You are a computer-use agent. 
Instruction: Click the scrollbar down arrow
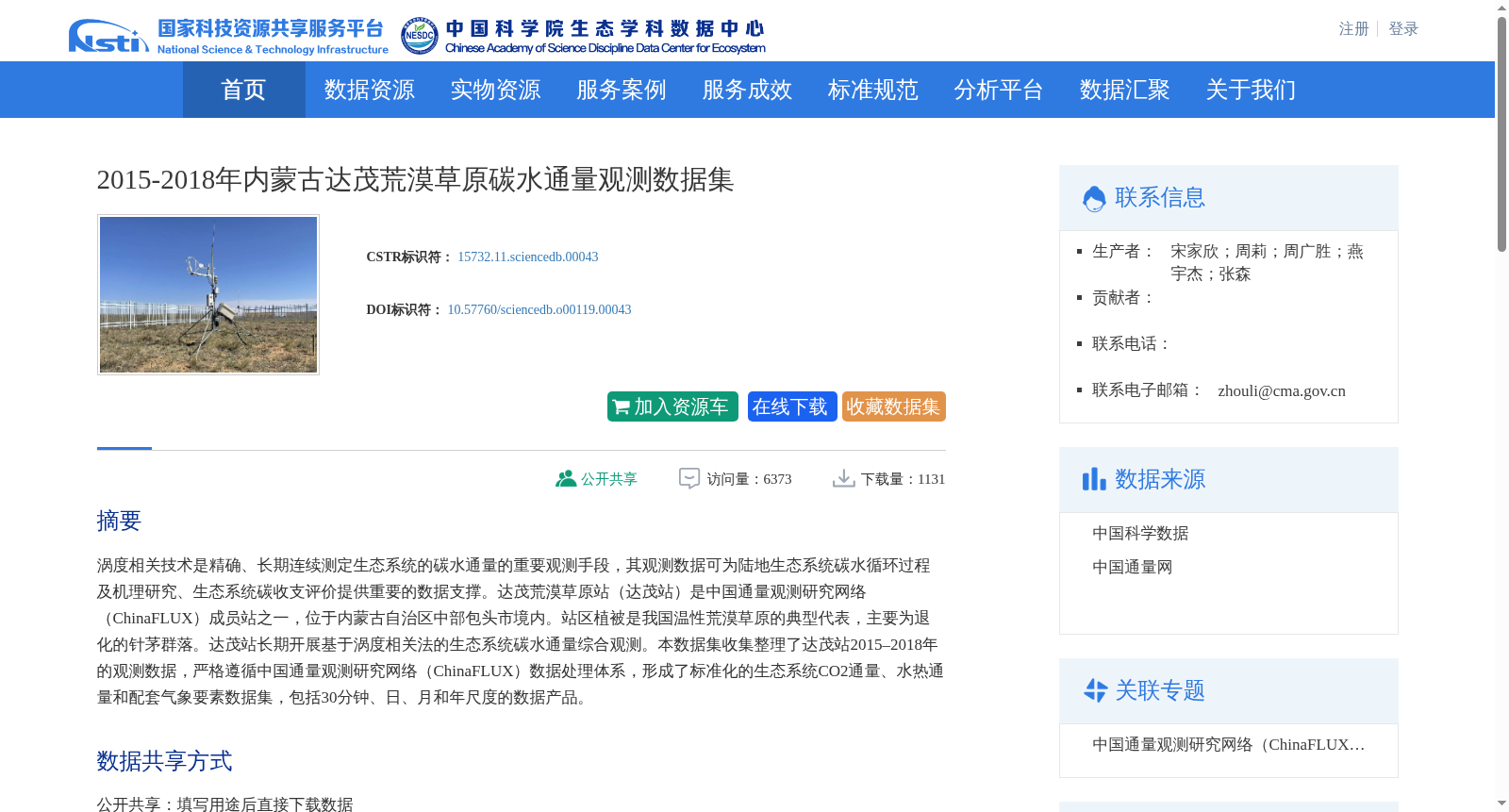click(x=1501, y=804)
